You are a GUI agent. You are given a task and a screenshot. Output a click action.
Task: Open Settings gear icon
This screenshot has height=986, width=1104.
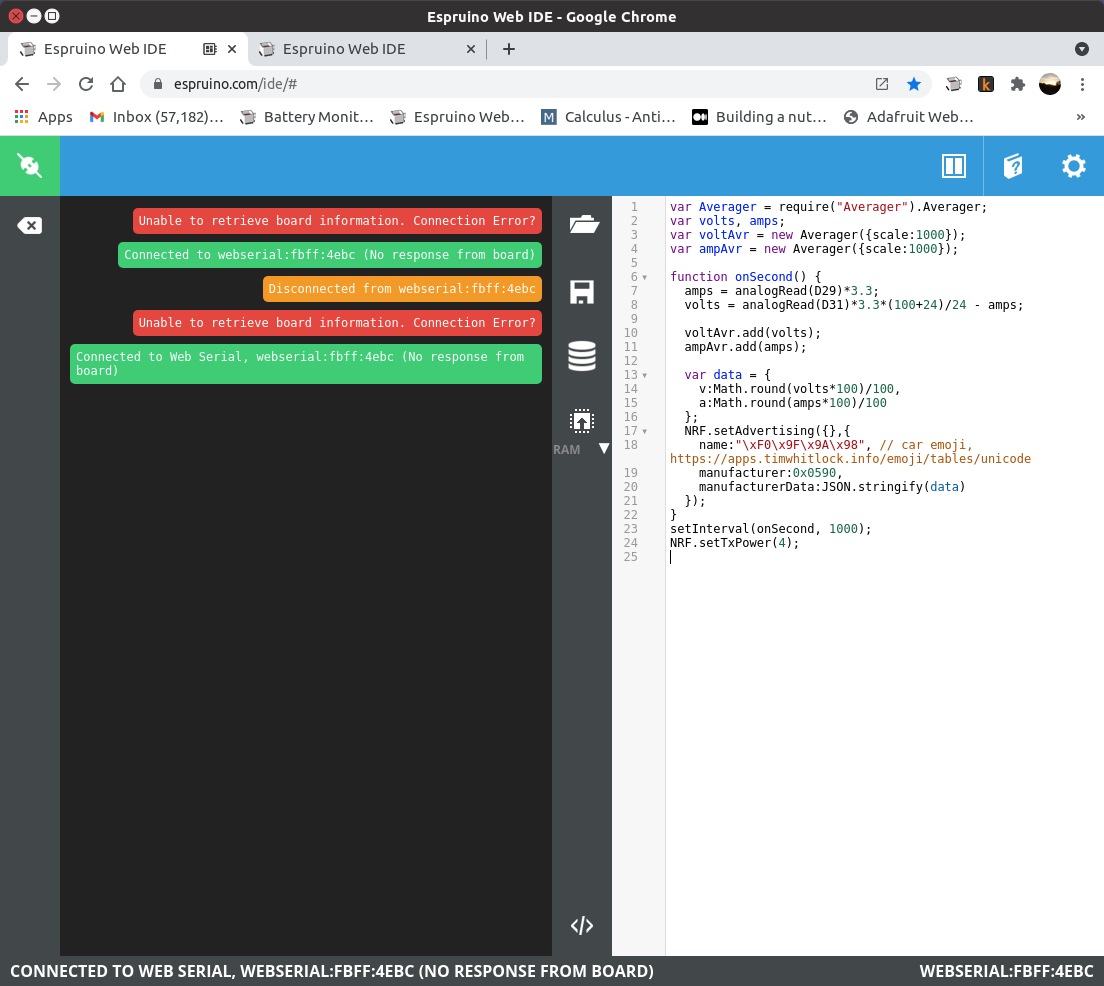(1073, 166)
